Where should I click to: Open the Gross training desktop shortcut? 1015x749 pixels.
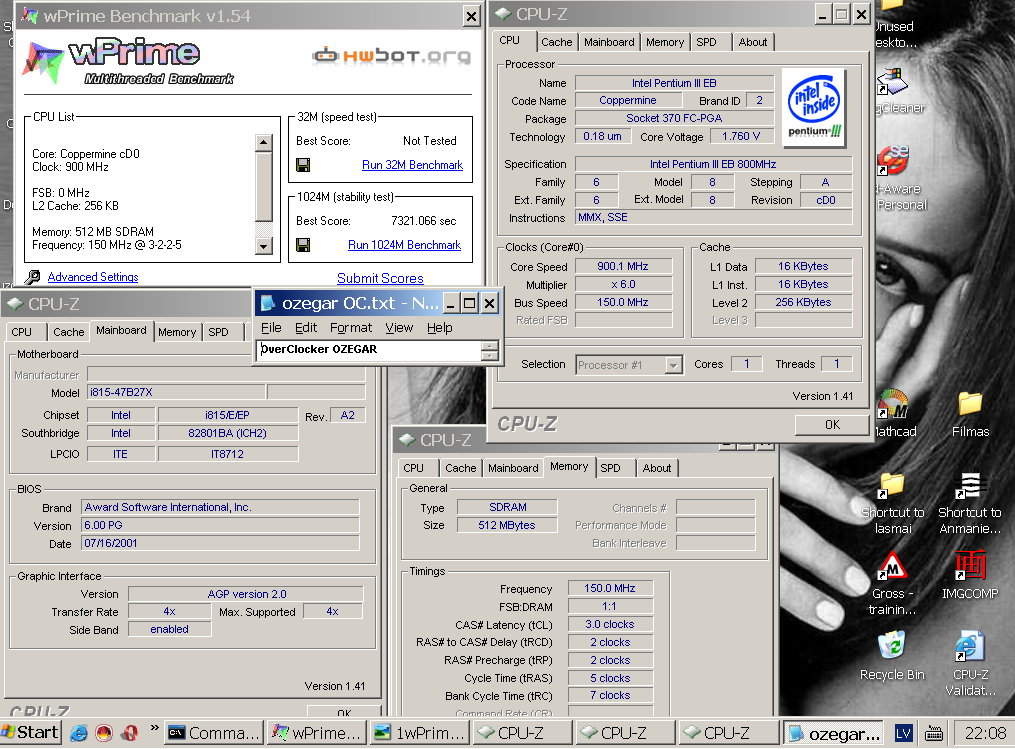pos(892,583)
